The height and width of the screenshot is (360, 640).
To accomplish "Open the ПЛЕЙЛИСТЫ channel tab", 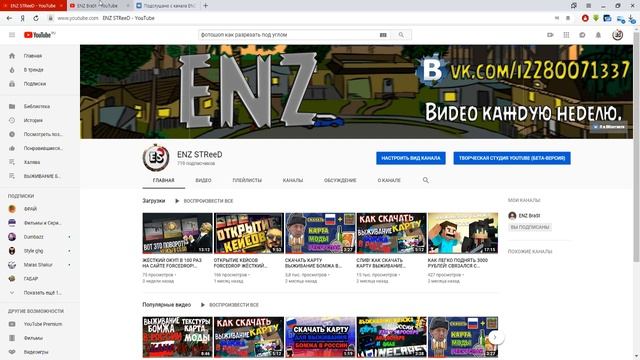I will coord(247,180).
